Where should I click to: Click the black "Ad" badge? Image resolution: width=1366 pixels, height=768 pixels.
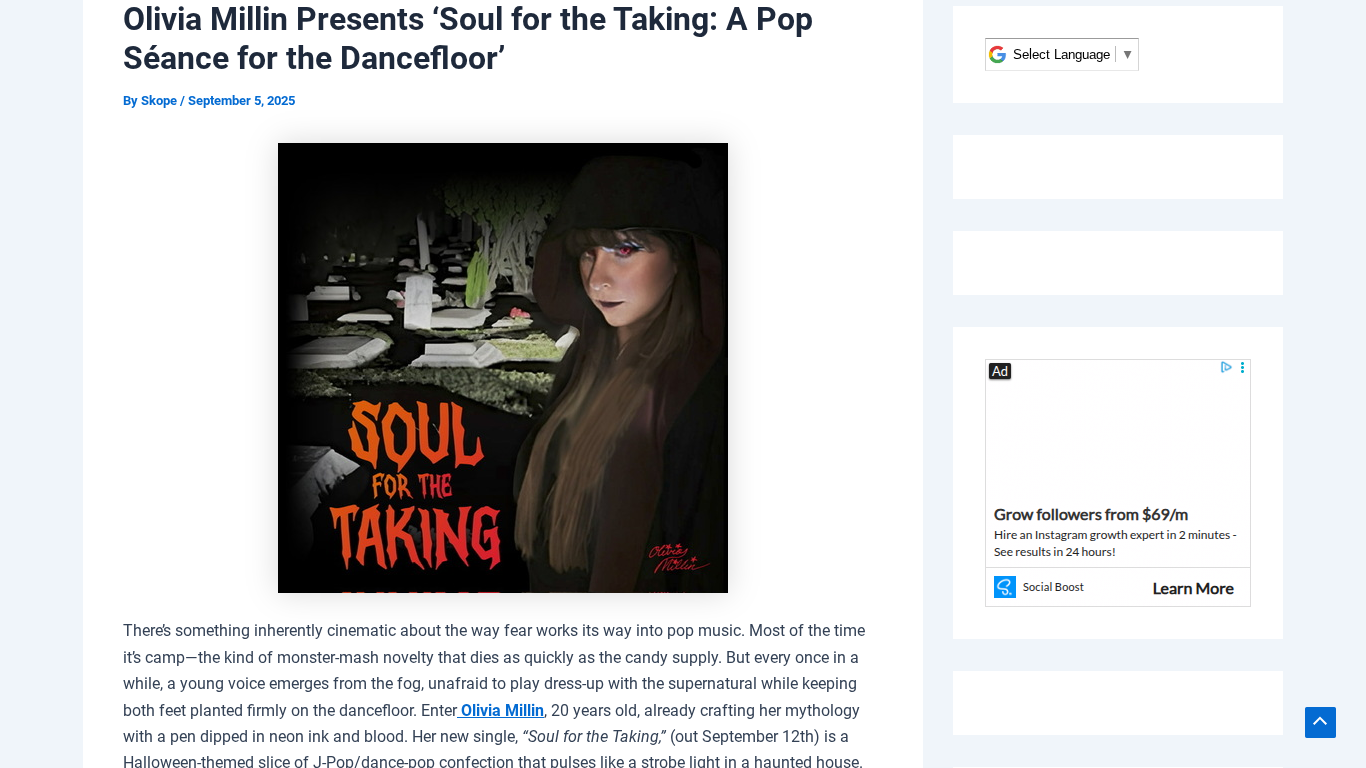[1000, 371]
